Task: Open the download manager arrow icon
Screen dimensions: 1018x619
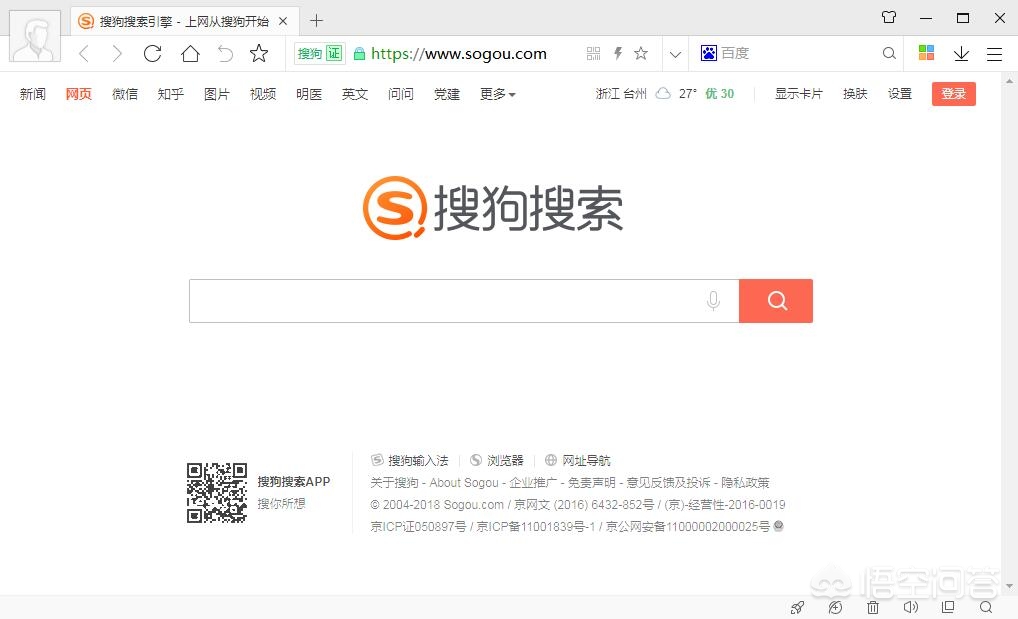Action: tap(962, 53)
